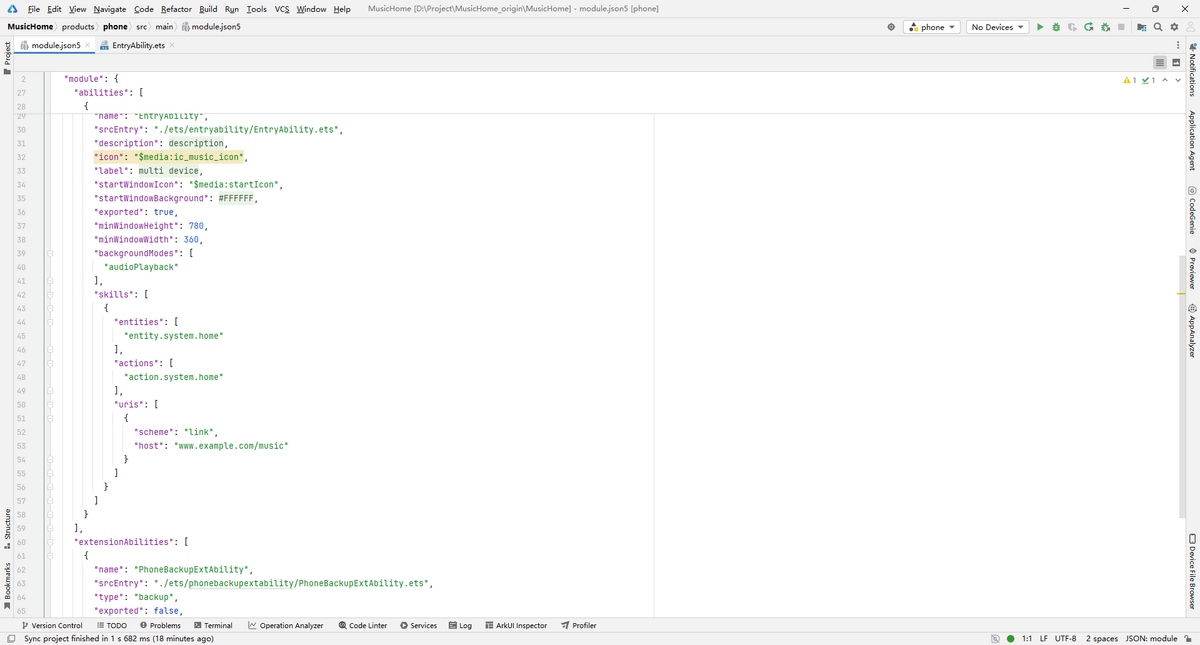Run the app with the green play icon

point(1040,27)
